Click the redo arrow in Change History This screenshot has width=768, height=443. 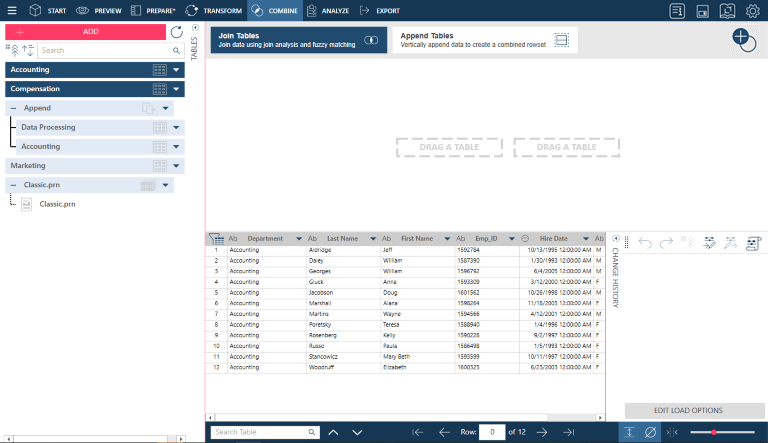coord(667,243)
